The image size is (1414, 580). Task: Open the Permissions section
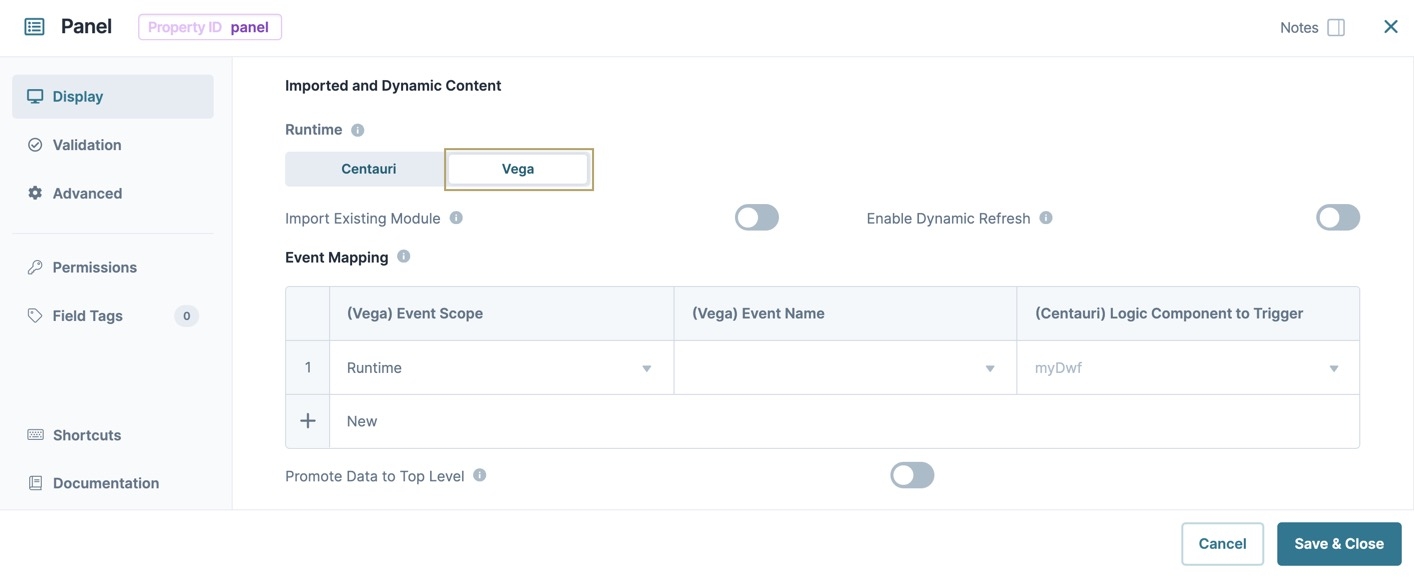[113, 267]
